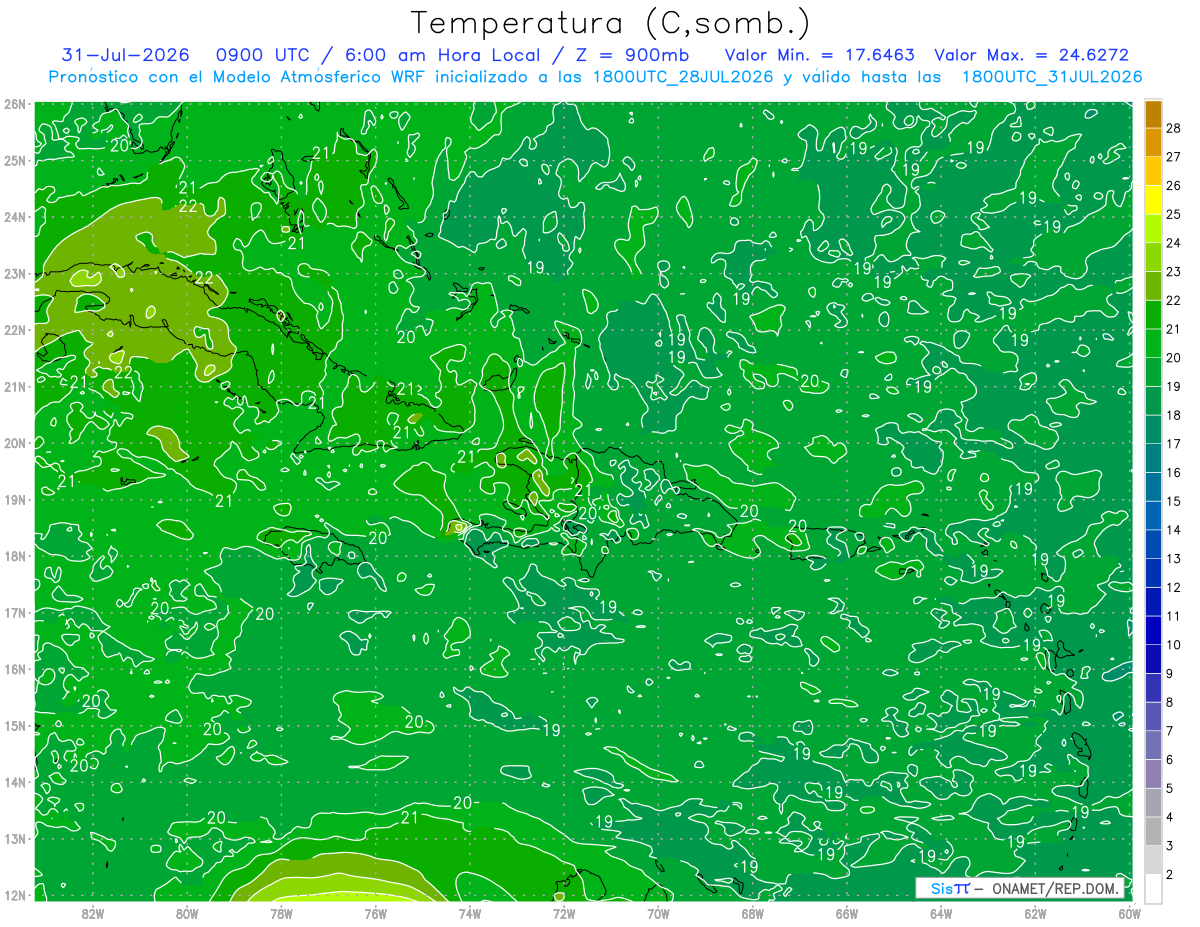
Task: Click the 76W longitude axis label
Action: (376, 913)
